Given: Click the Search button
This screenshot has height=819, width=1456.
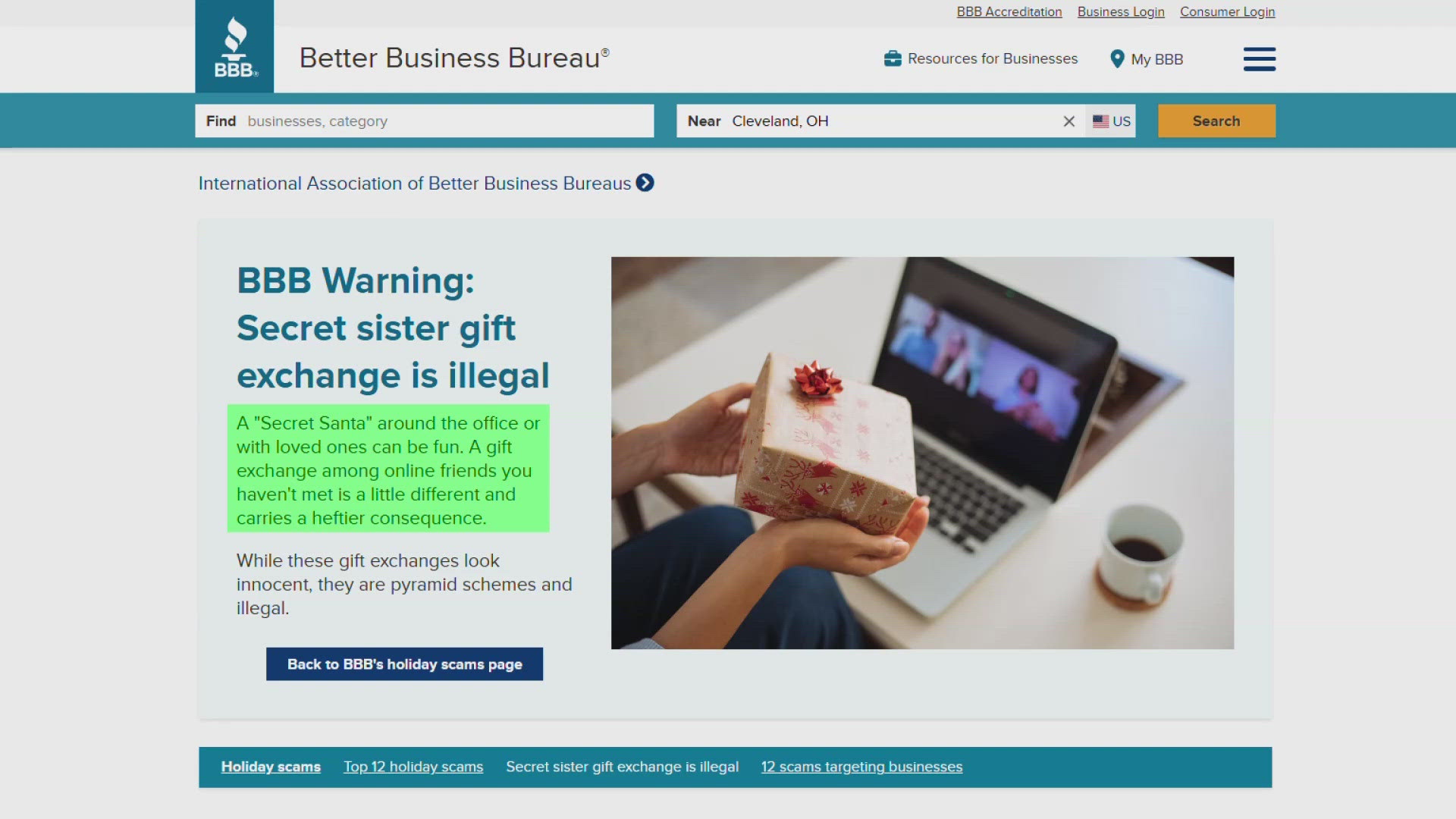Looking at the screenshot, I should [1217, 121].
